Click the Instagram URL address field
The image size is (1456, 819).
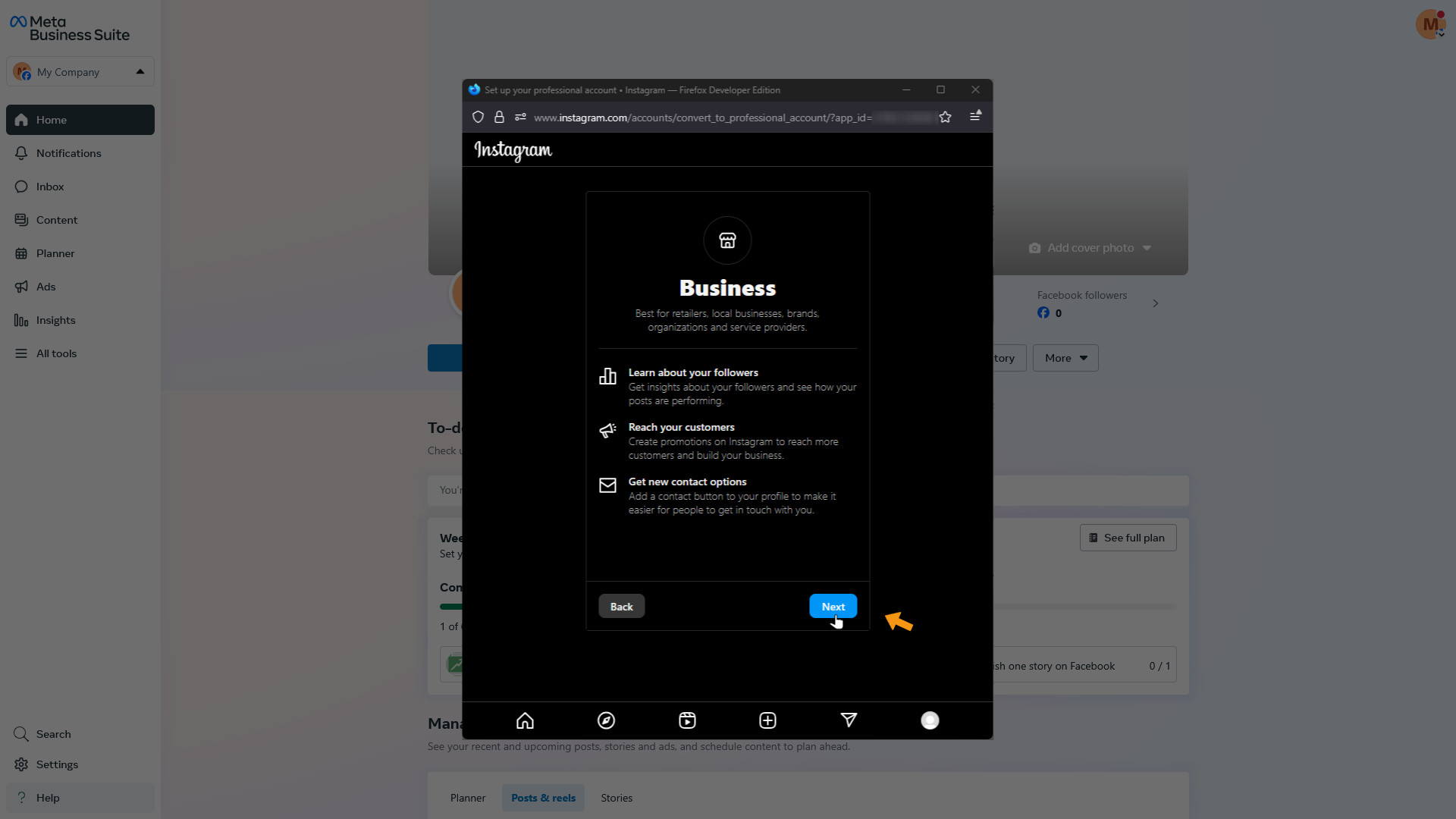click(702, 118)
